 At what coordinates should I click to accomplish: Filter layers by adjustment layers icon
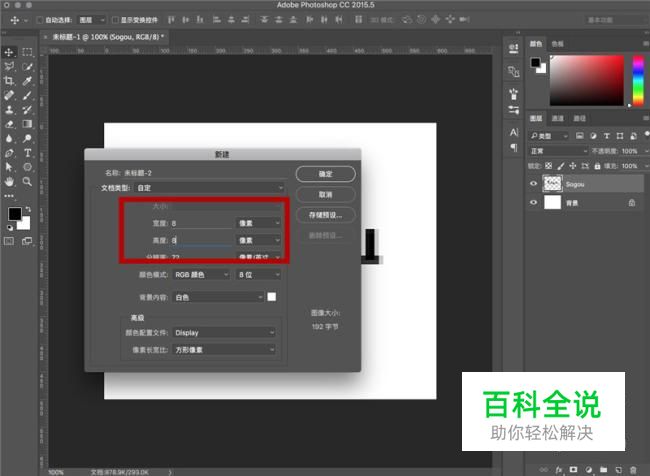593,136
